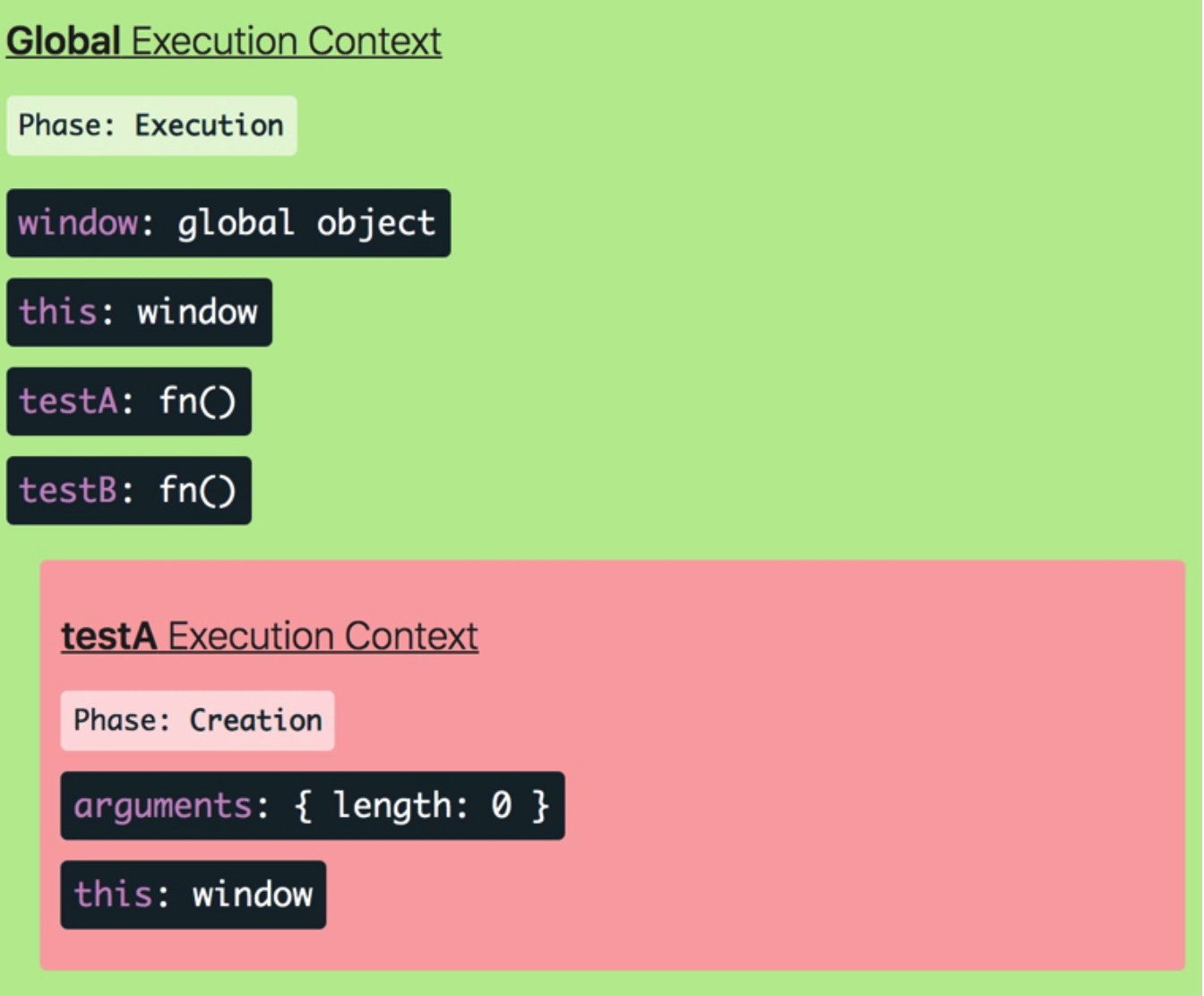Click the pink "window" keyword in the first code block
Screen dimensions: 1204x996
click(78, 223)
